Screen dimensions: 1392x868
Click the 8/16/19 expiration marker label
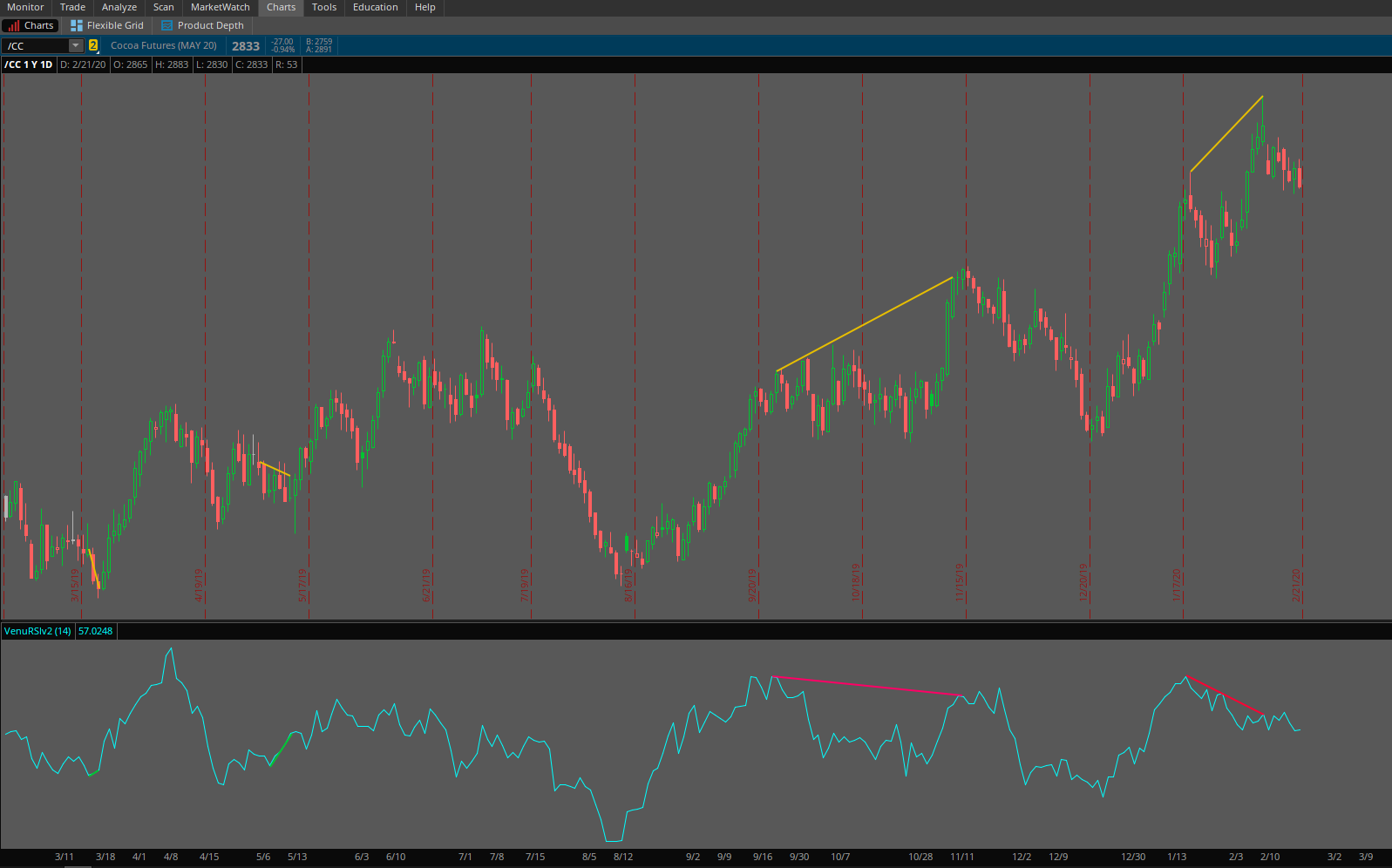coord(628,585)
